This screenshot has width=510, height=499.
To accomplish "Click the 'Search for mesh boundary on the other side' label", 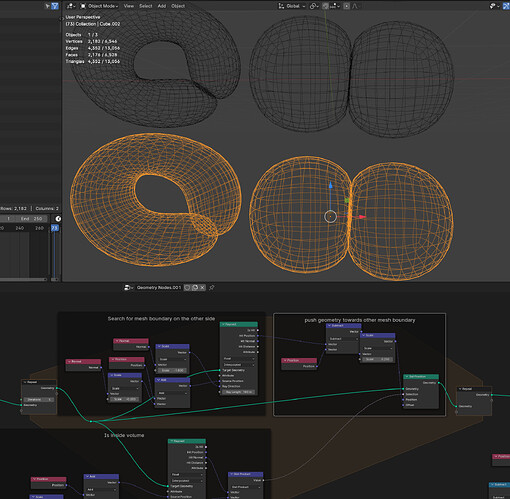I will 161,319.
